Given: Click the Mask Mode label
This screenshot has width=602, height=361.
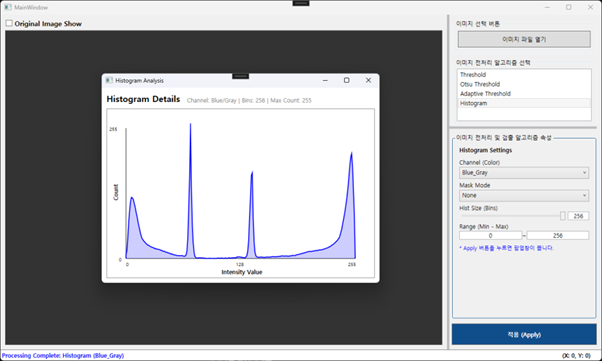Looking at the screenshot, I should click(475, 185).
